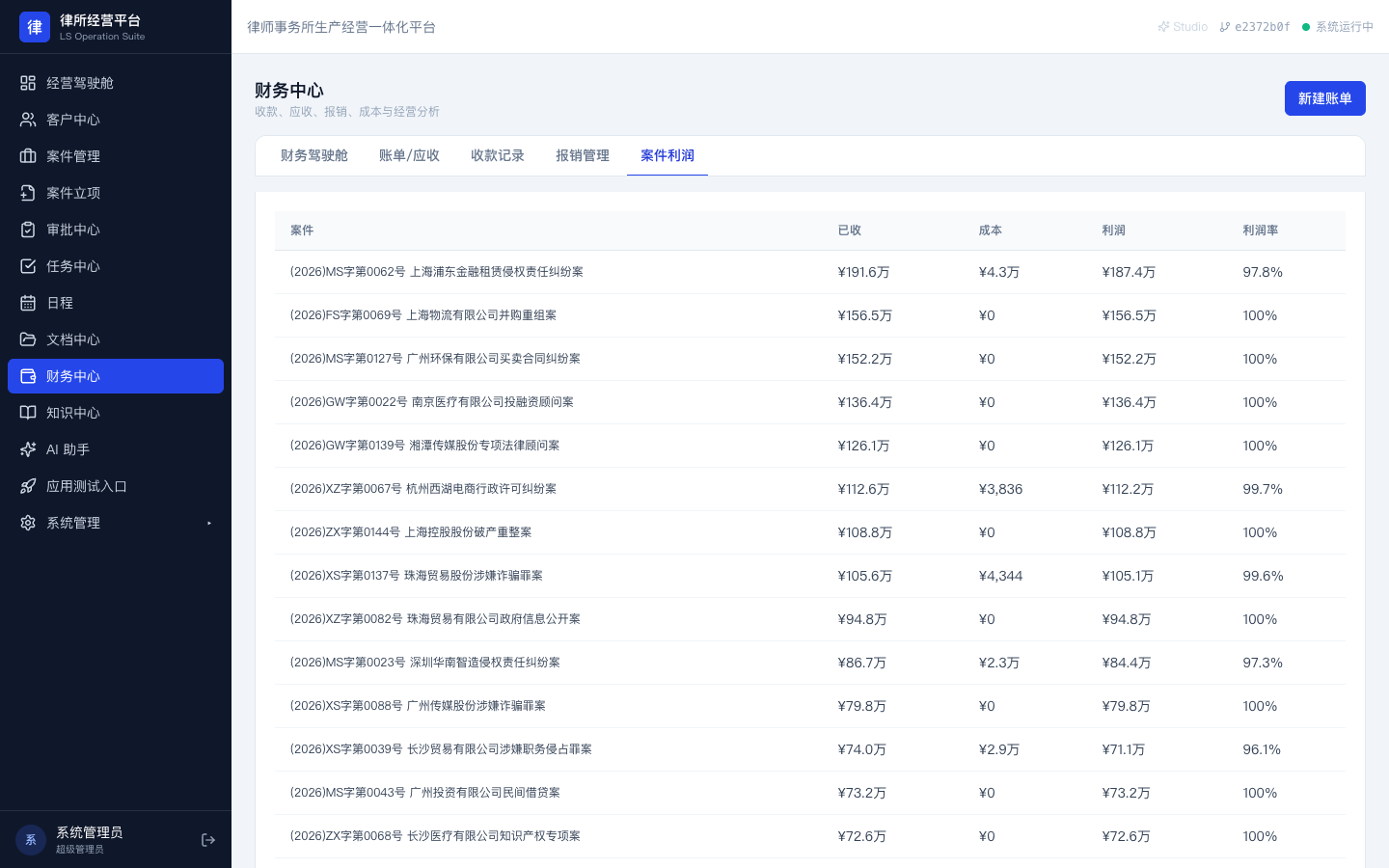Screen dimensions: 1389x868
Task: Click the 应用测试入口 rocket icon
Action: pos(28,486)
